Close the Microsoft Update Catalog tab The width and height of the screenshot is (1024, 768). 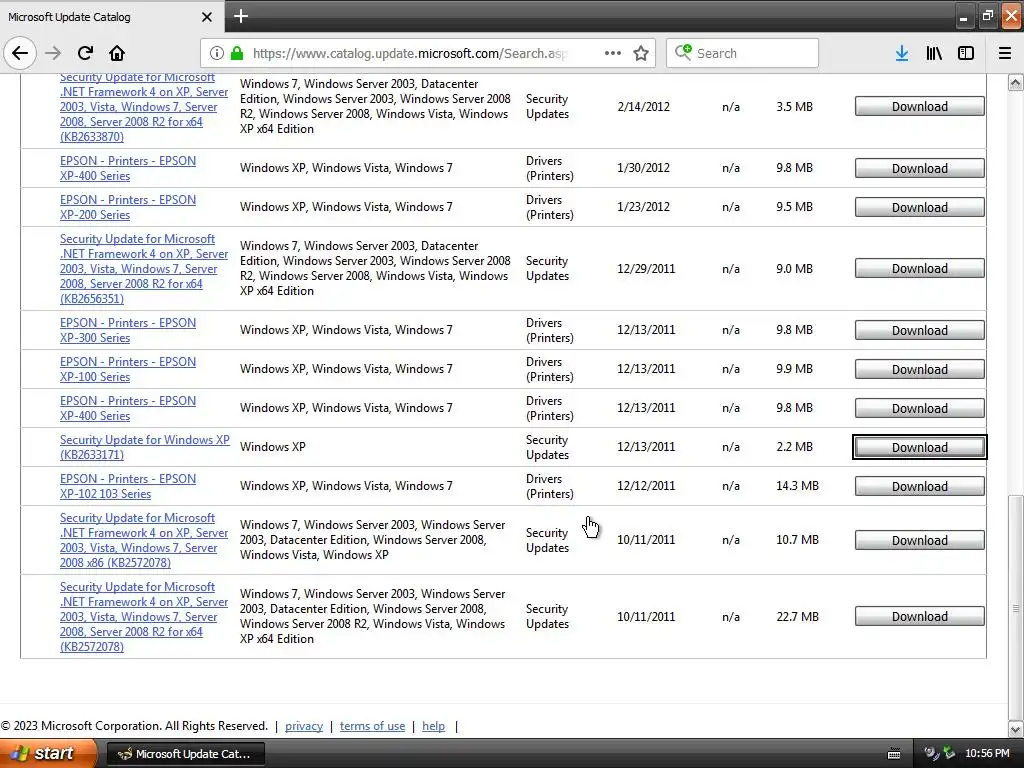[x=207, y=17]
